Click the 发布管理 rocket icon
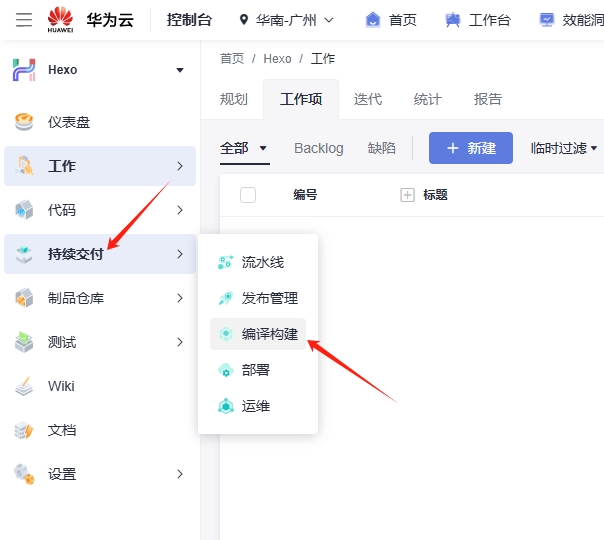 (x=226, y=298)
